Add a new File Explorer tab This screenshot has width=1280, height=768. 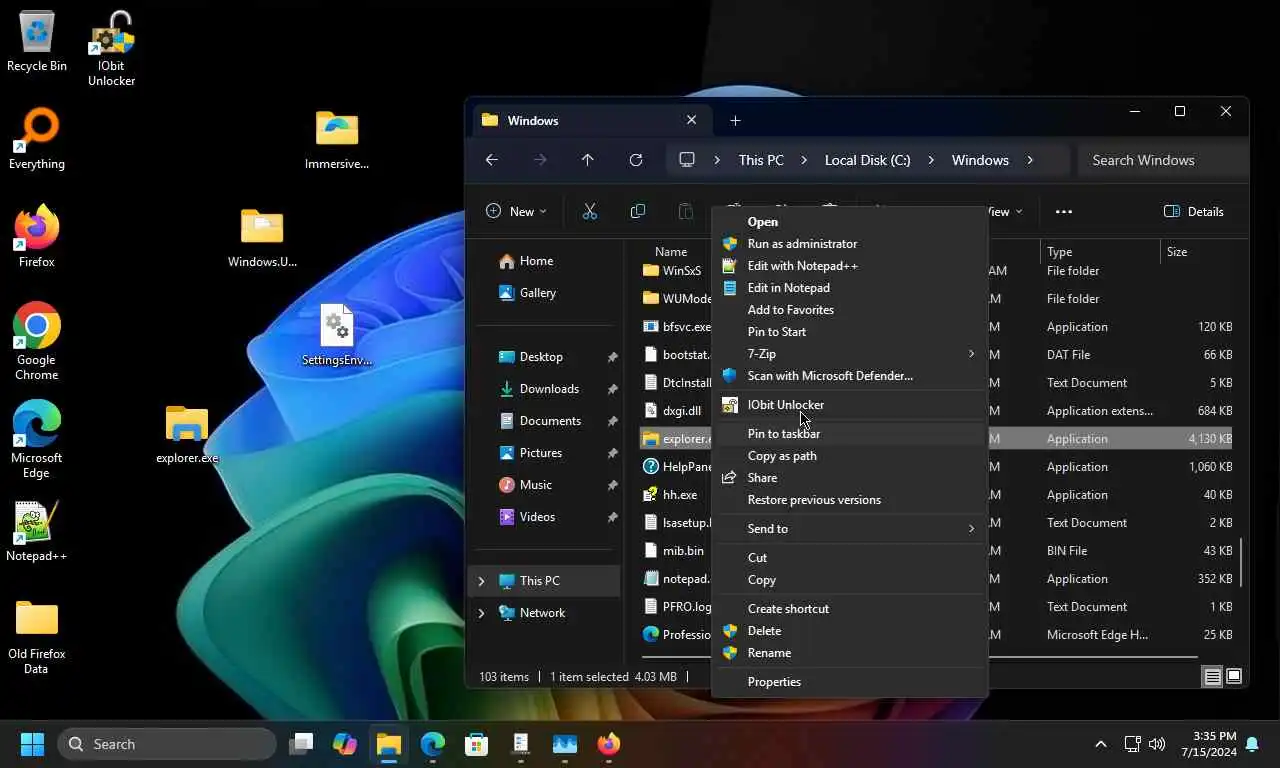(x=735, y=120)
